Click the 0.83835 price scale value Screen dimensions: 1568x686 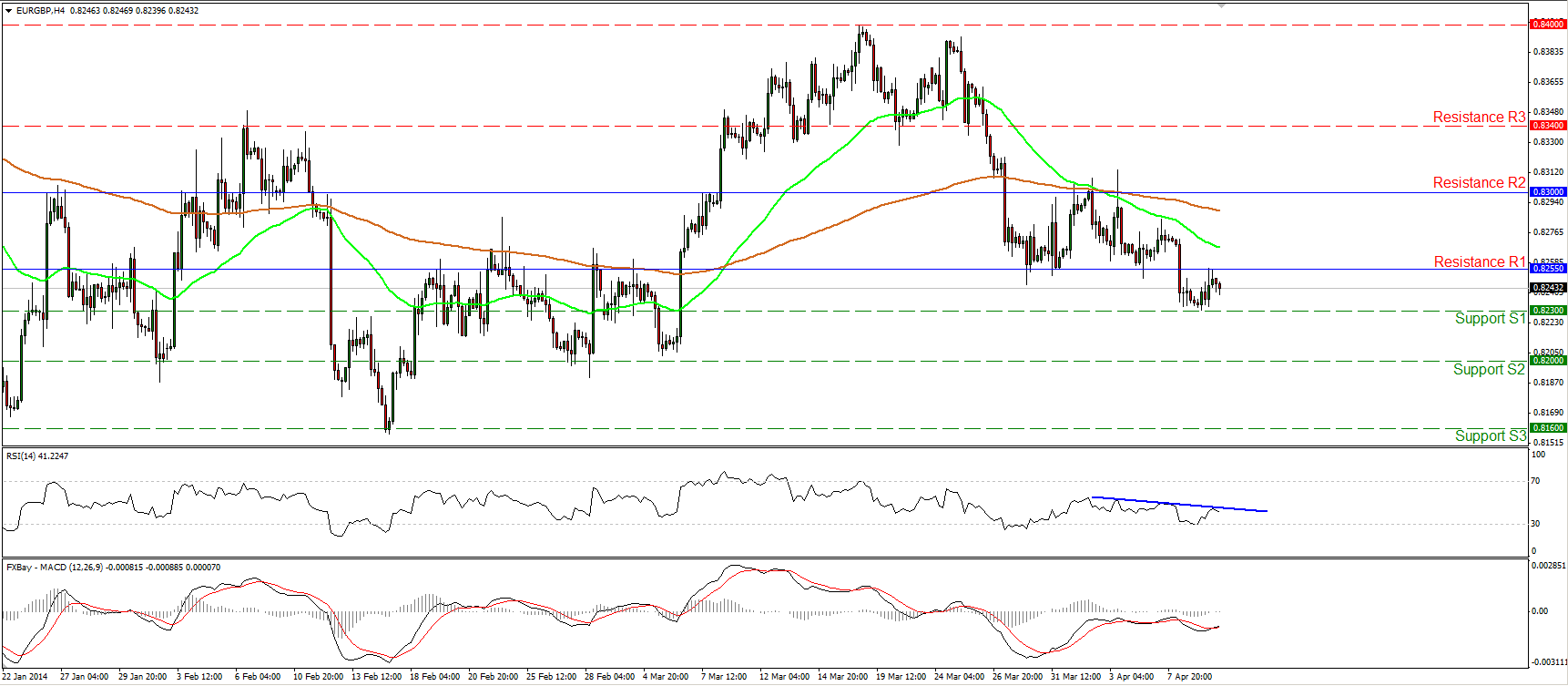(1548, 52)
